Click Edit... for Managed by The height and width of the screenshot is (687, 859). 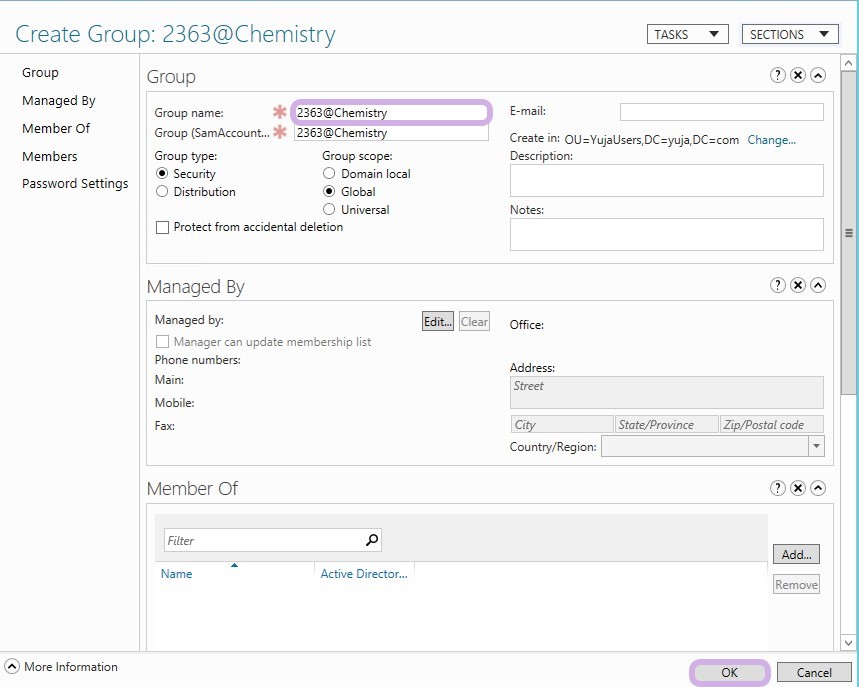pos(438,322)
